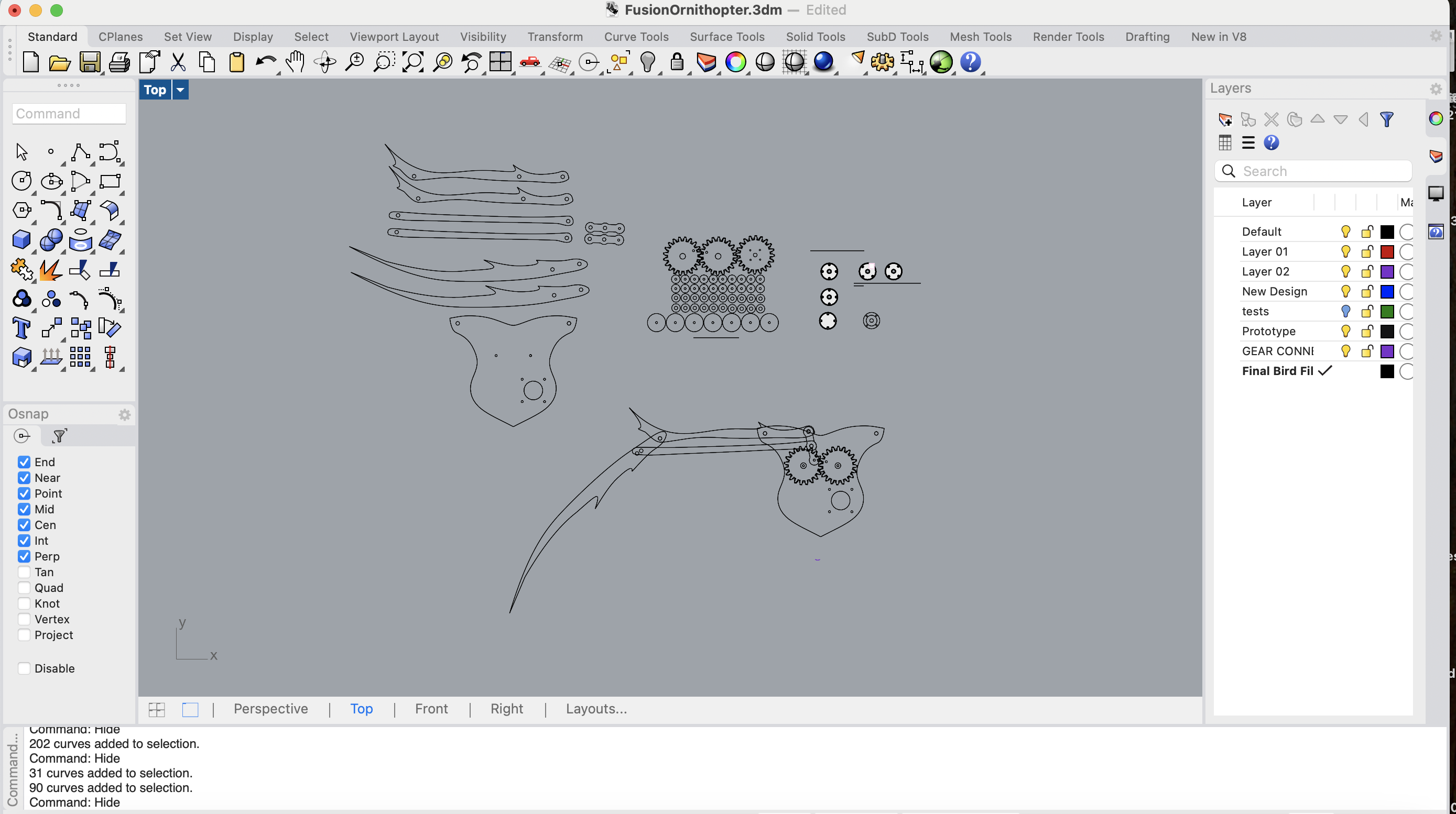Select the Circle tool icon
The width and height of the screenshot is (1456, 814).
[x=21, y=181]
